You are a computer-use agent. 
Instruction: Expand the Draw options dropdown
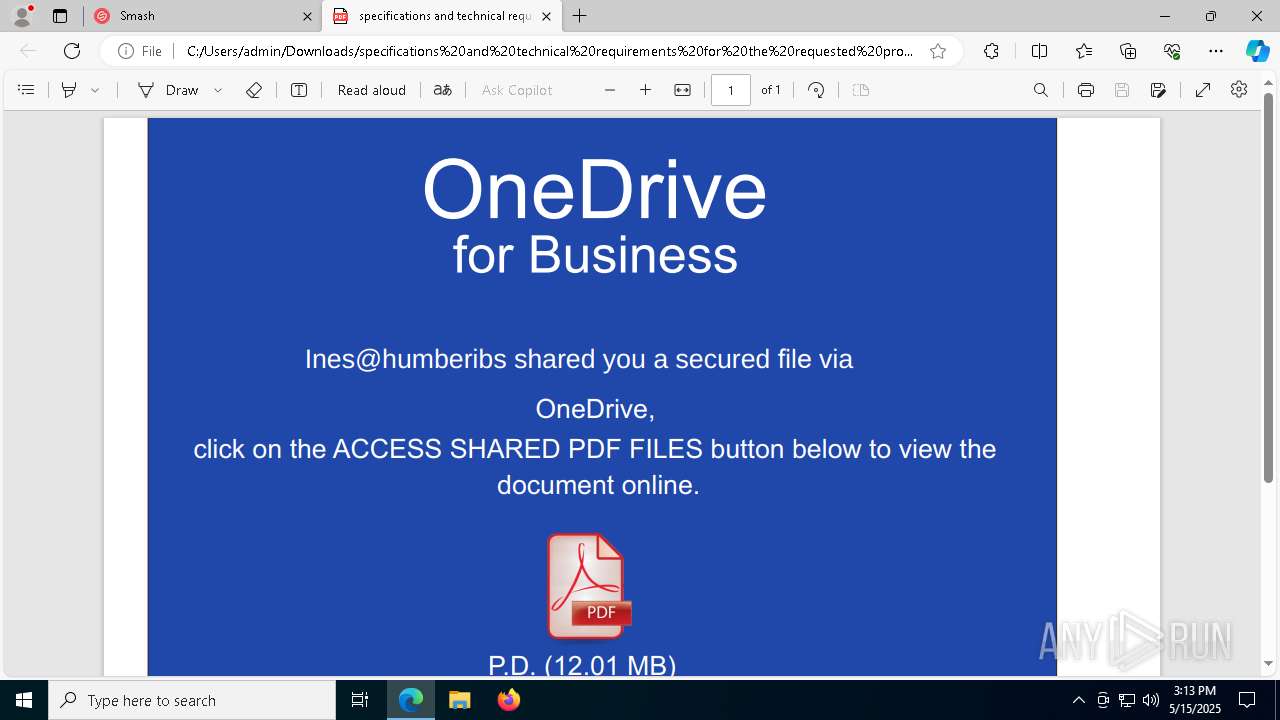tap(218, 90)
